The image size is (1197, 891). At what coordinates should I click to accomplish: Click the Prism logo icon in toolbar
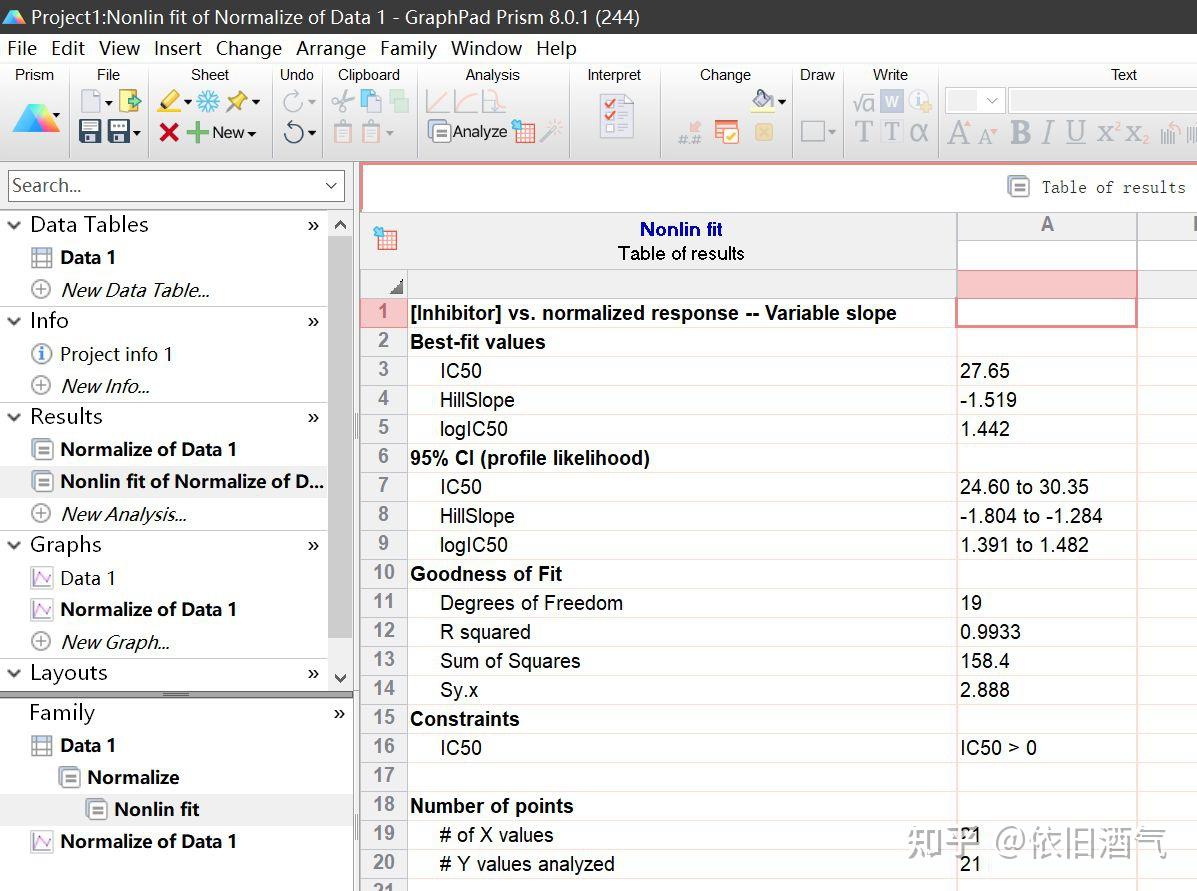(35, 118)
